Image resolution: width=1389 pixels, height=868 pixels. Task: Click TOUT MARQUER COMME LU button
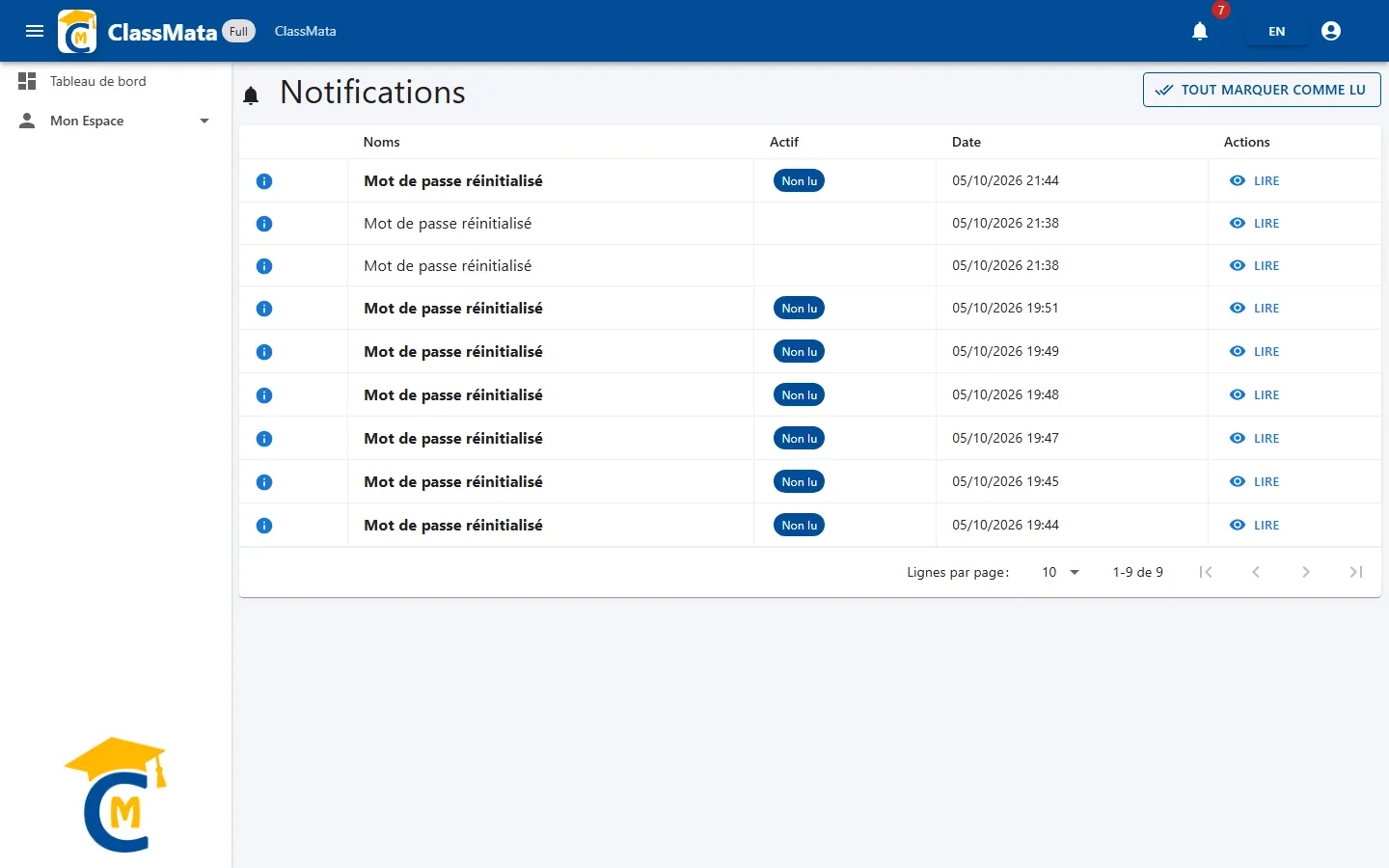1262,90
